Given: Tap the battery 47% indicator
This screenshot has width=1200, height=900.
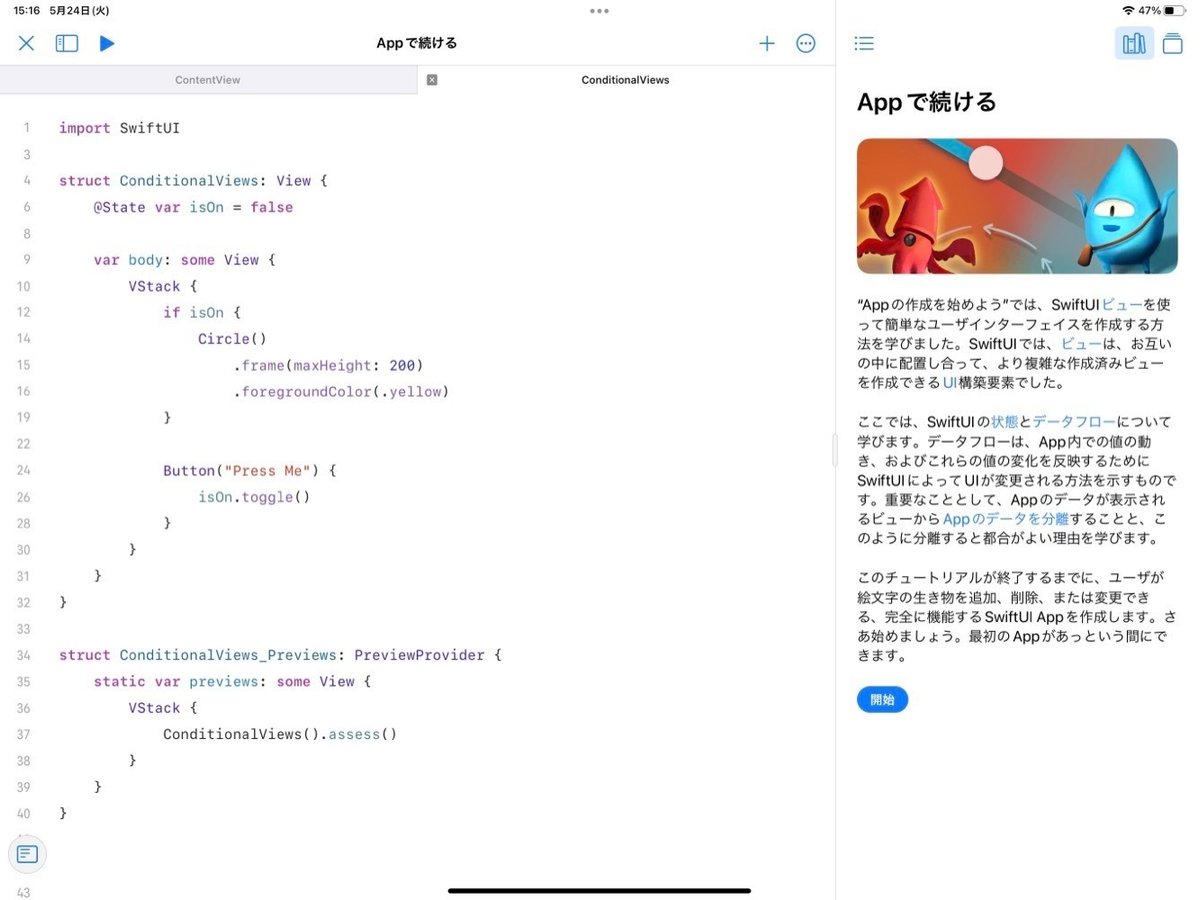Looking at the screenshot, I should coord(1162,10).
